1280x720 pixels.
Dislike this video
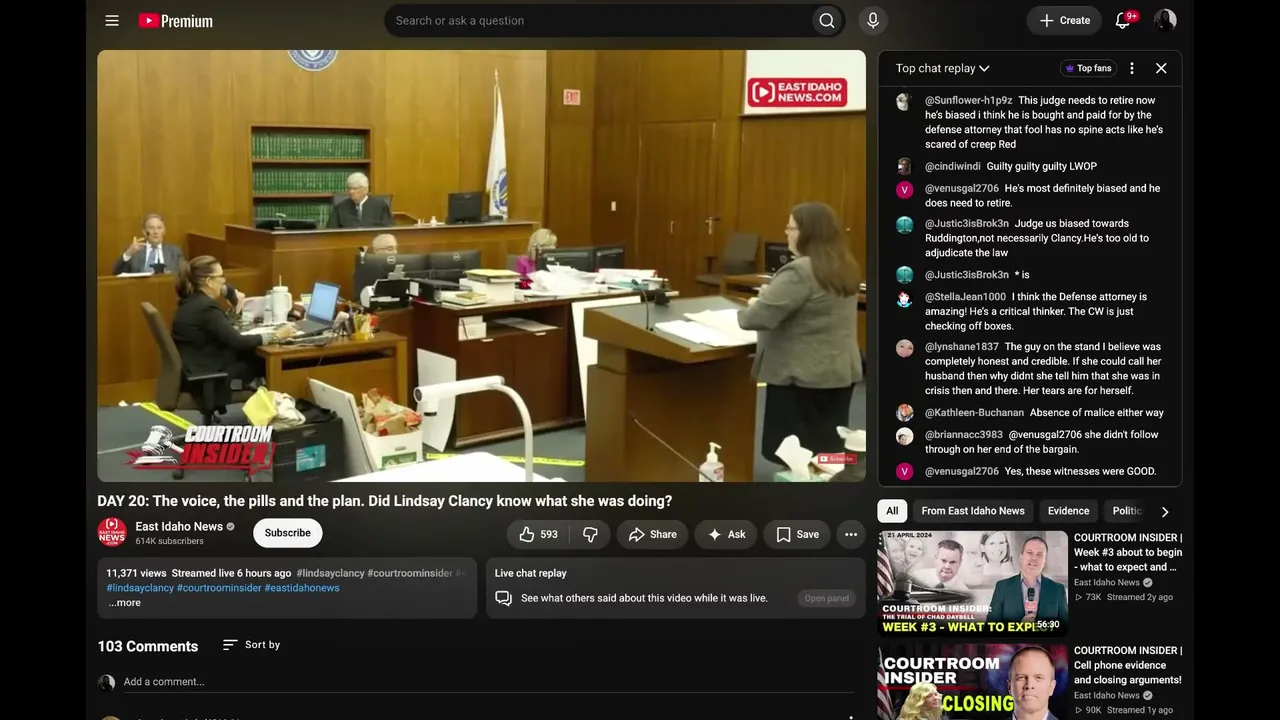point(590,534)
